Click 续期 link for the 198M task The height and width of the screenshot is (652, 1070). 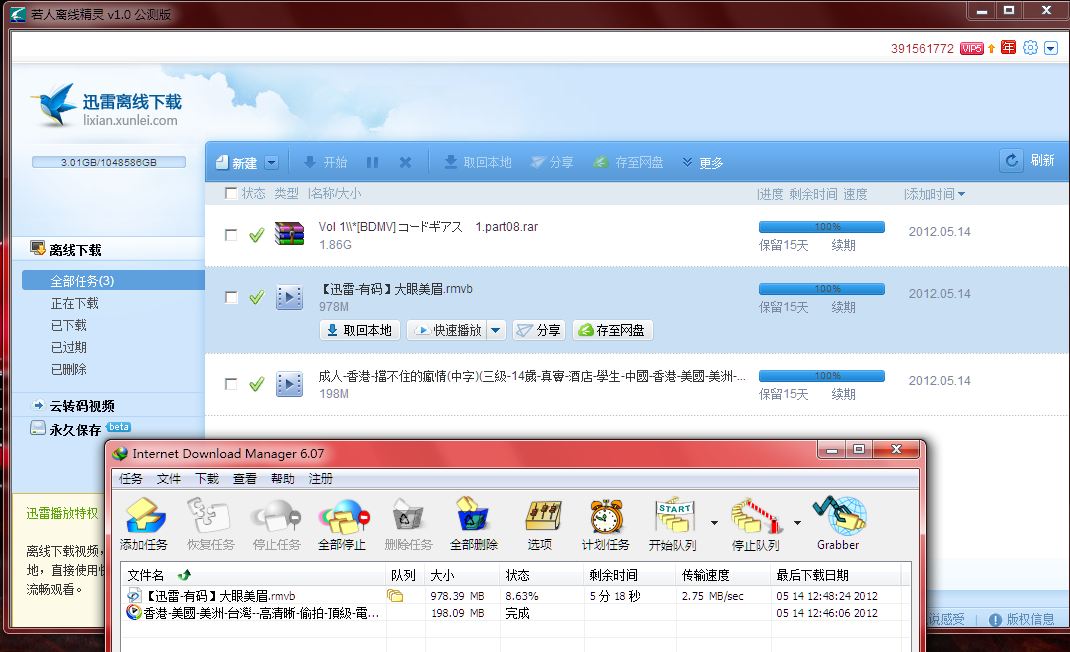(843, 394)
